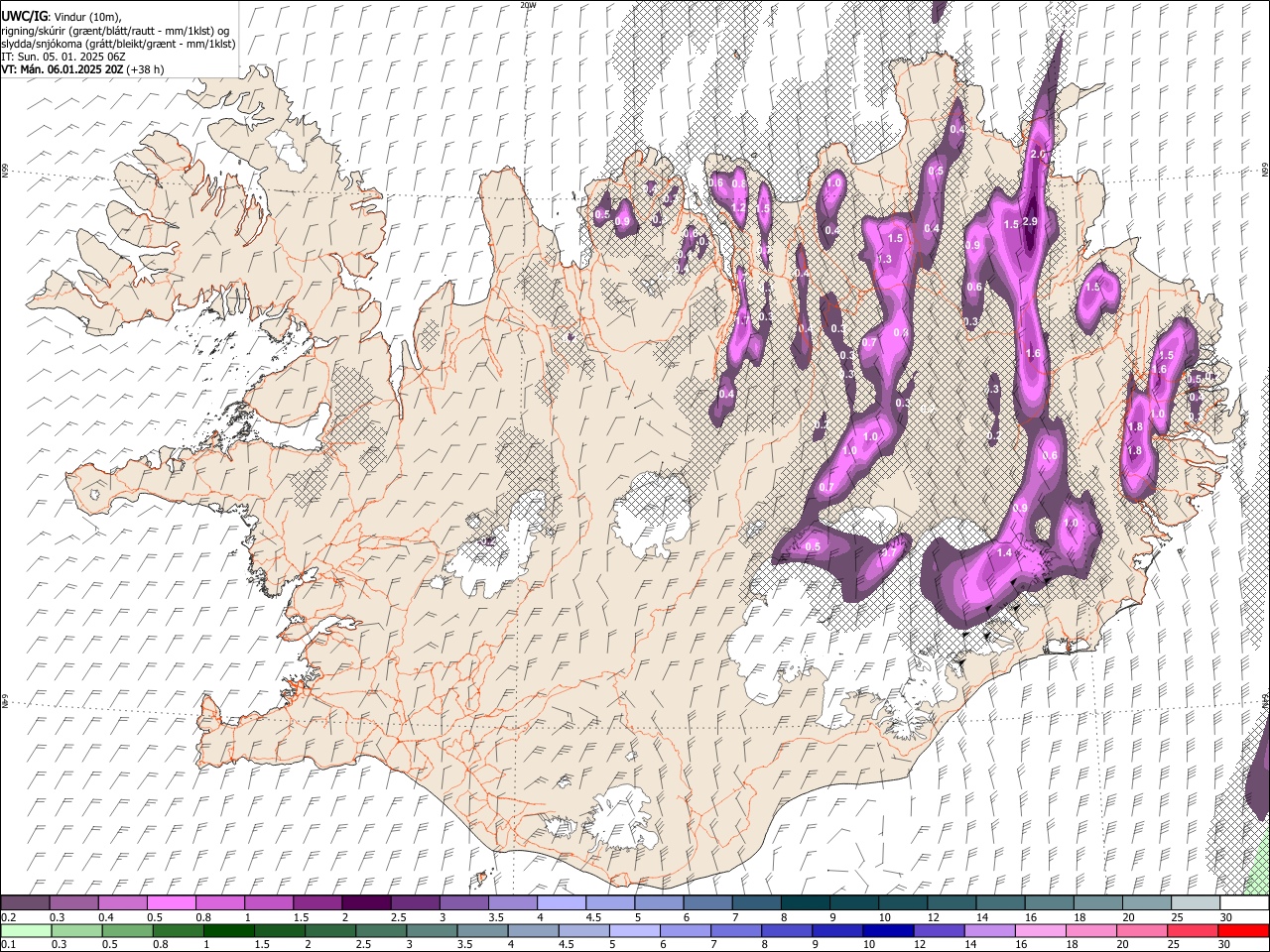Click the "12" label in bottom legend row
Screen dimensions: 1270x952
919,944
